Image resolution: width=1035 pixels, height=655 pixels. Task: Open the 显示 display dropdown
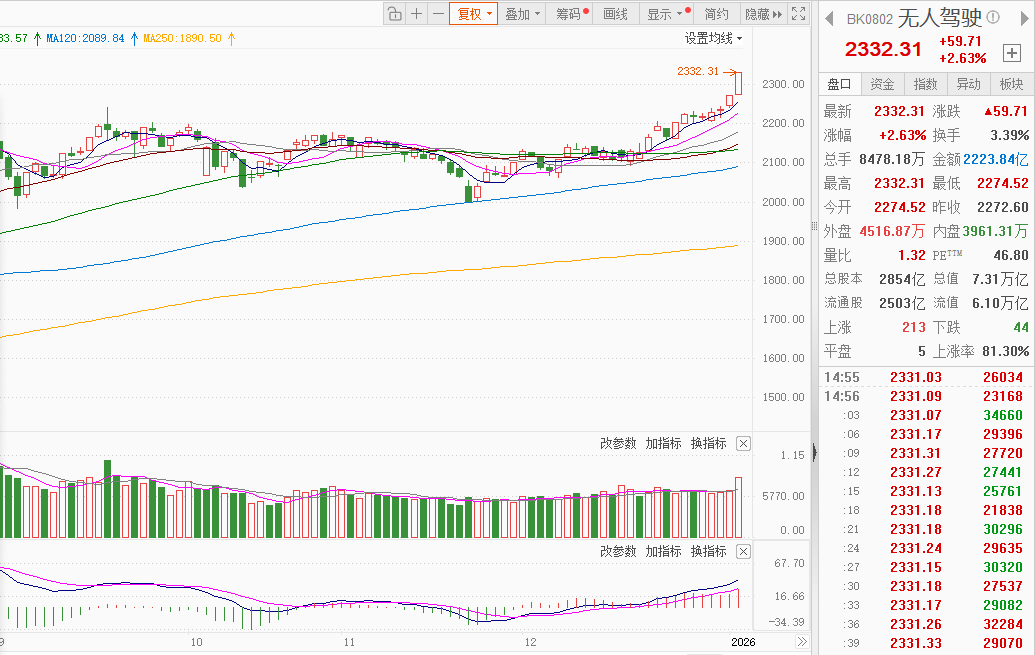(x=665, y=14)
